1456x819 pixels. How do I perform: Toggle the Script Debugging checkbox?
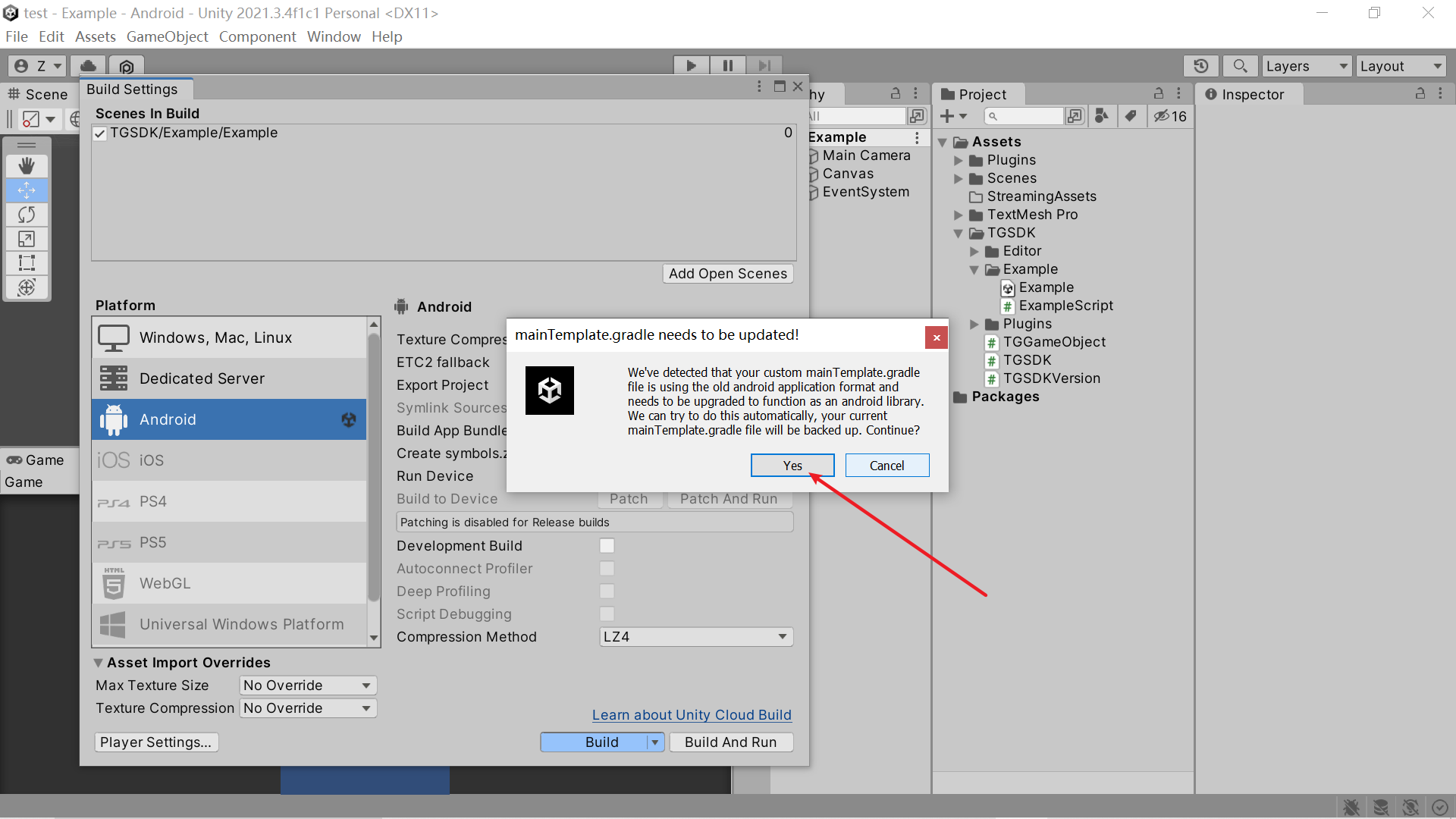[x=607, y=614]
